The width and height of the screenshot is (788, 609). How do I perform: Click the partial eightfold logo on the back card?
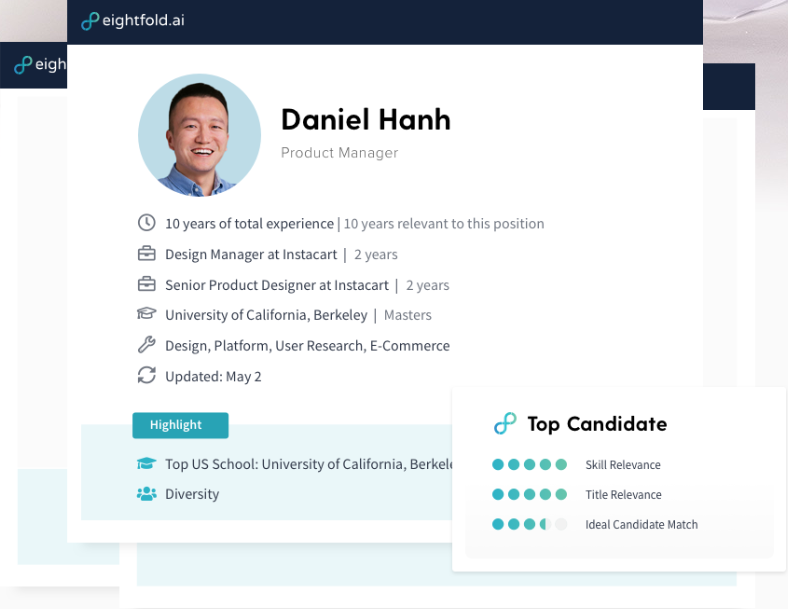[x=40, y=65]
